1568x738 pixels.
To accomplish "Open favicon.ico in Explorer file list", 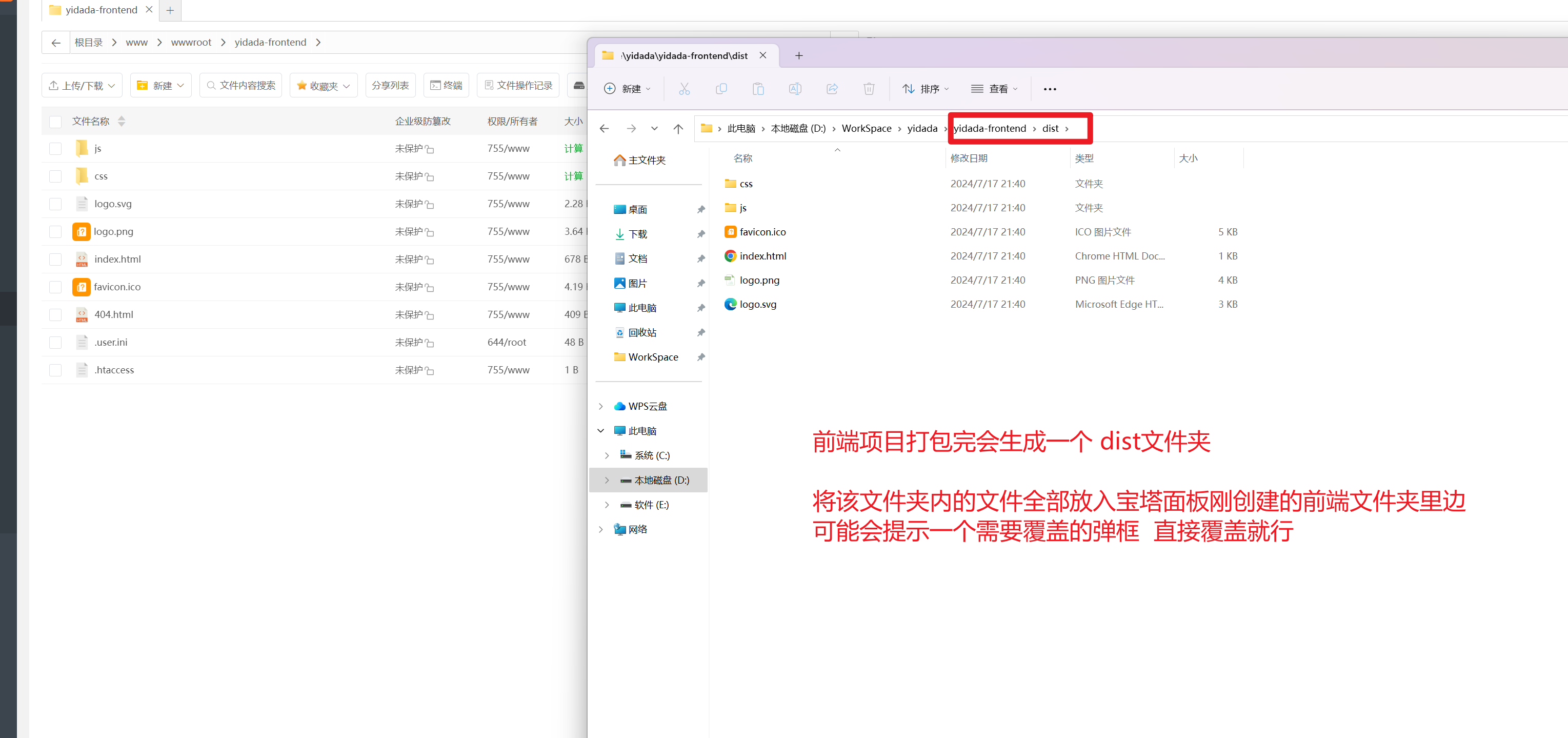I will [762, 232].
